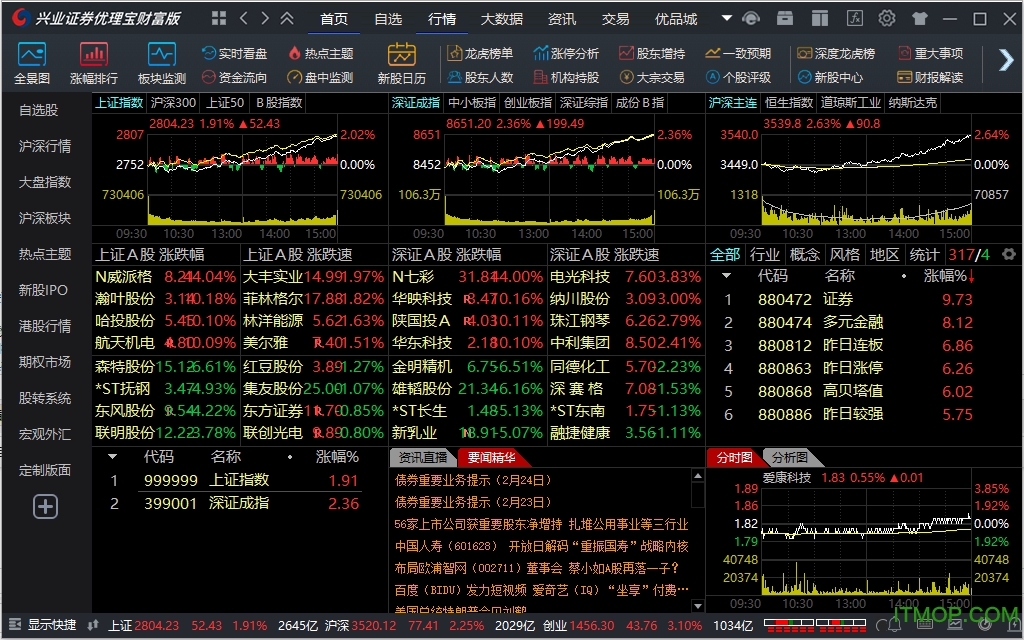Screen dimensions: 1024x640
Task: Open 新股中心 IPO center
Action: click(x=830, y=78)
